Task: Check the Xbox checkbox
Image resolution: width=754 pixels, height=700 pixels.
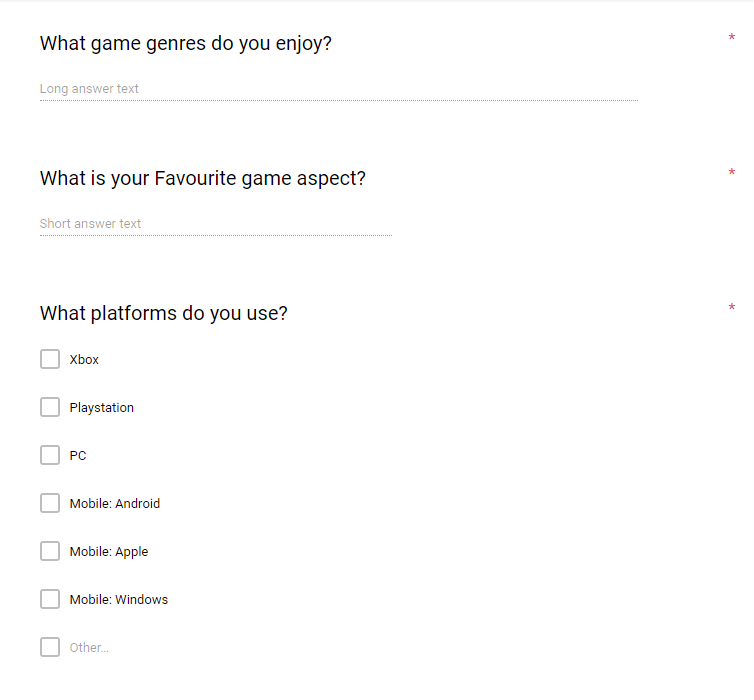Action: coord(50,359)
